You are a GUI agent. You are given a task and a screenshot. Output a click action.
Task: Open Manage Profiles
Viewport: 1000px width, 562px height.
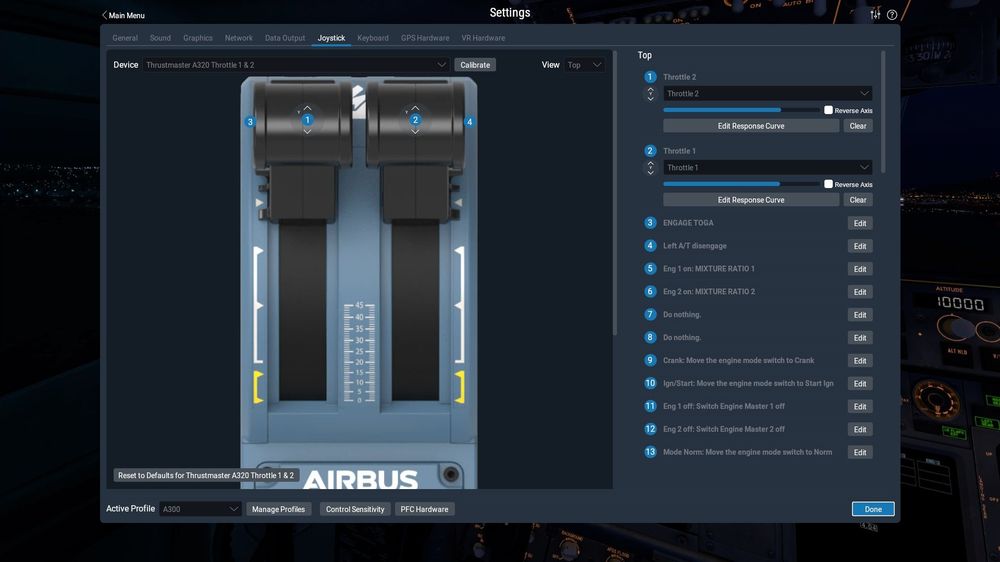tap(279, 509)
